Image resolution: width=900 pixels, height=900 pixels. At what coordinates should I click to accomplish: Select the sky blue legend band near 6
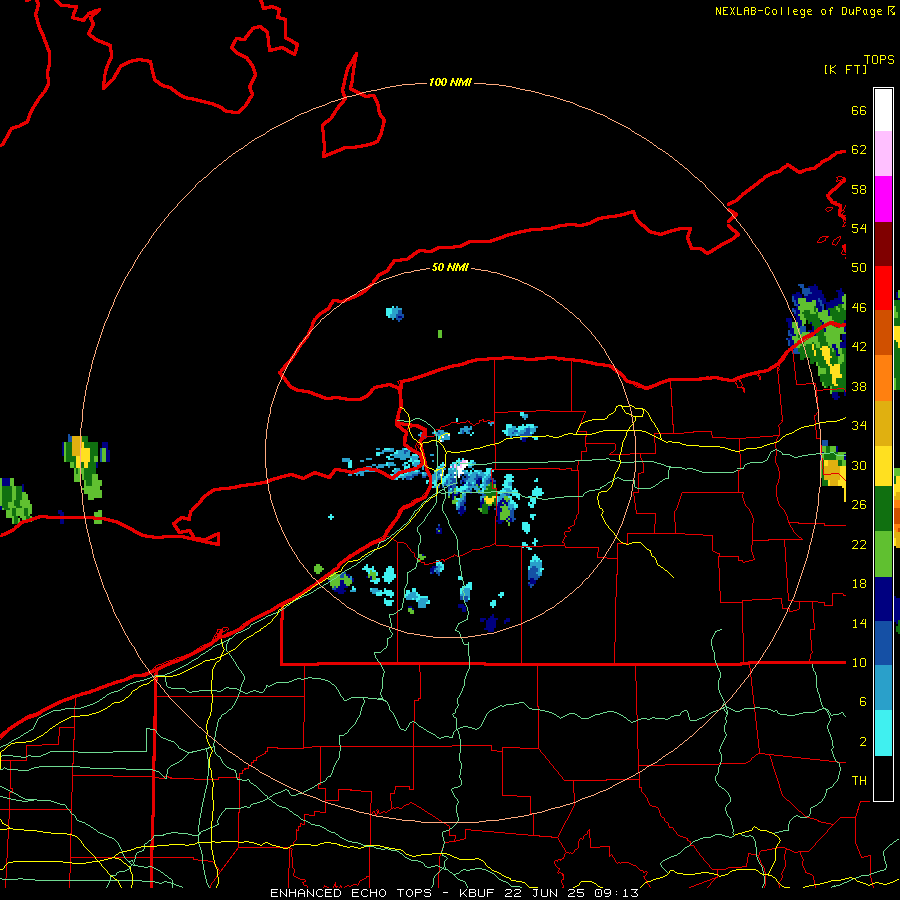pyautogui.click(x=883, y=688)
